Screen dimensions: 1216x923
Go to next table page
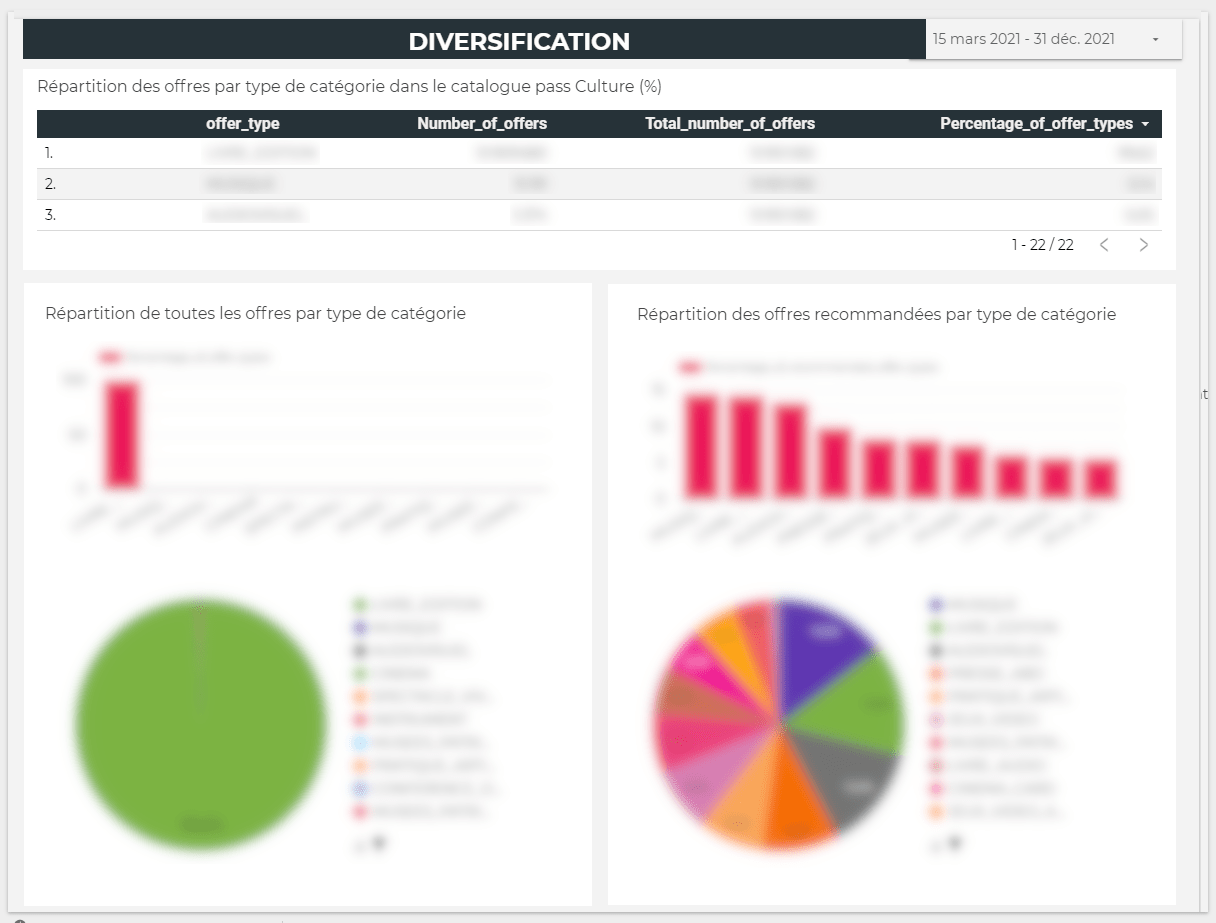tap(1144, 245)
